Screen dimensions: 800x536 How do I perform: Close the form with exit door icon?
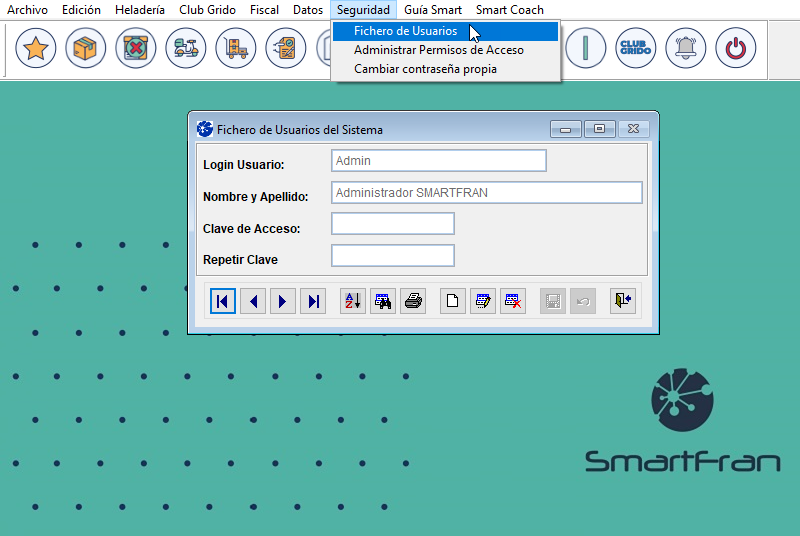623,301
